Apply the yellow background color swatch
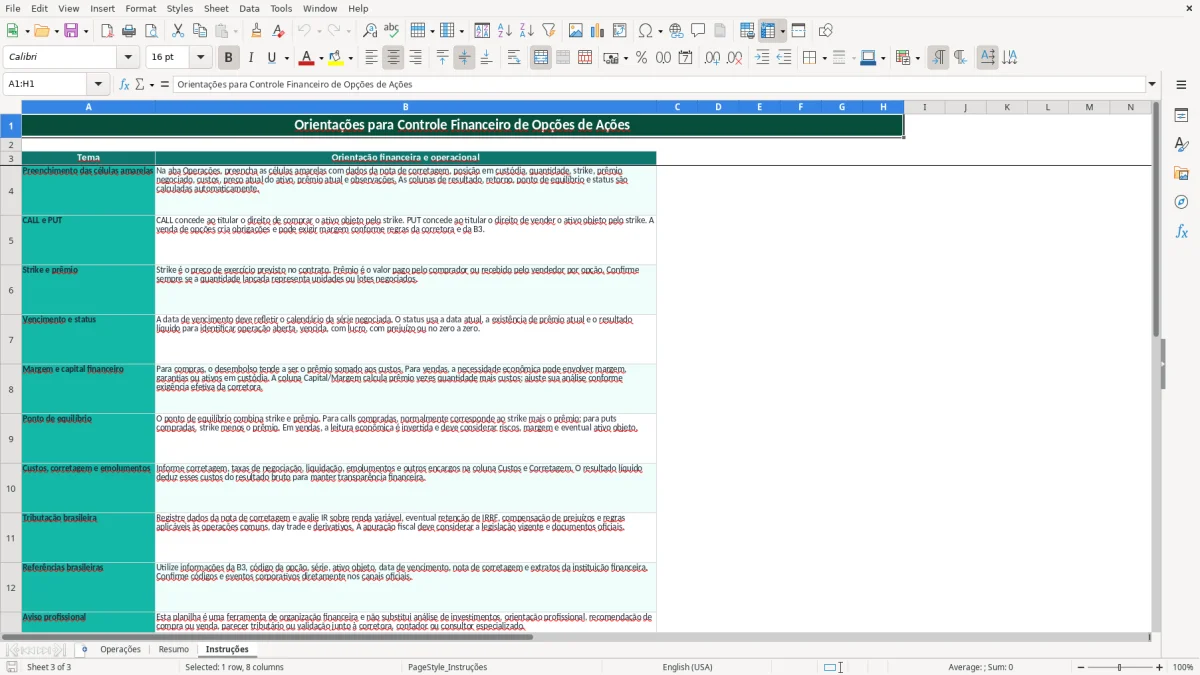The image size is (1200, 675). tap(336, 58)
